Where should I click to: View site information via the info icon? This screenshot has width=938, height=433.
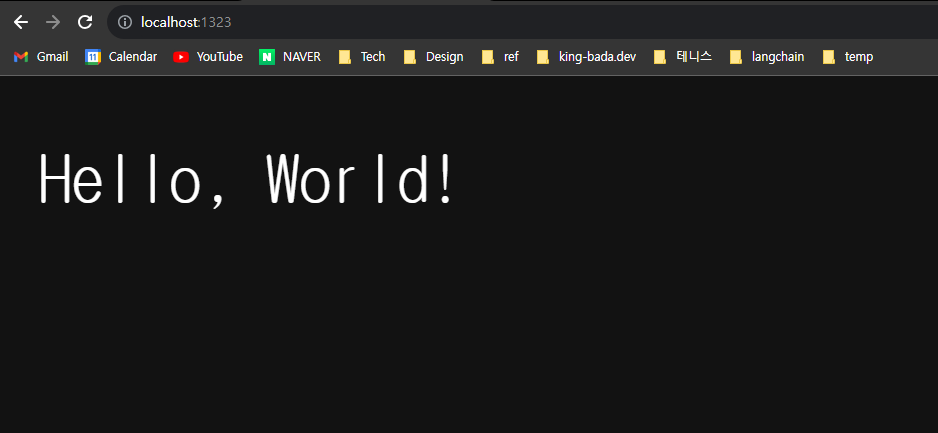(124, 23)
